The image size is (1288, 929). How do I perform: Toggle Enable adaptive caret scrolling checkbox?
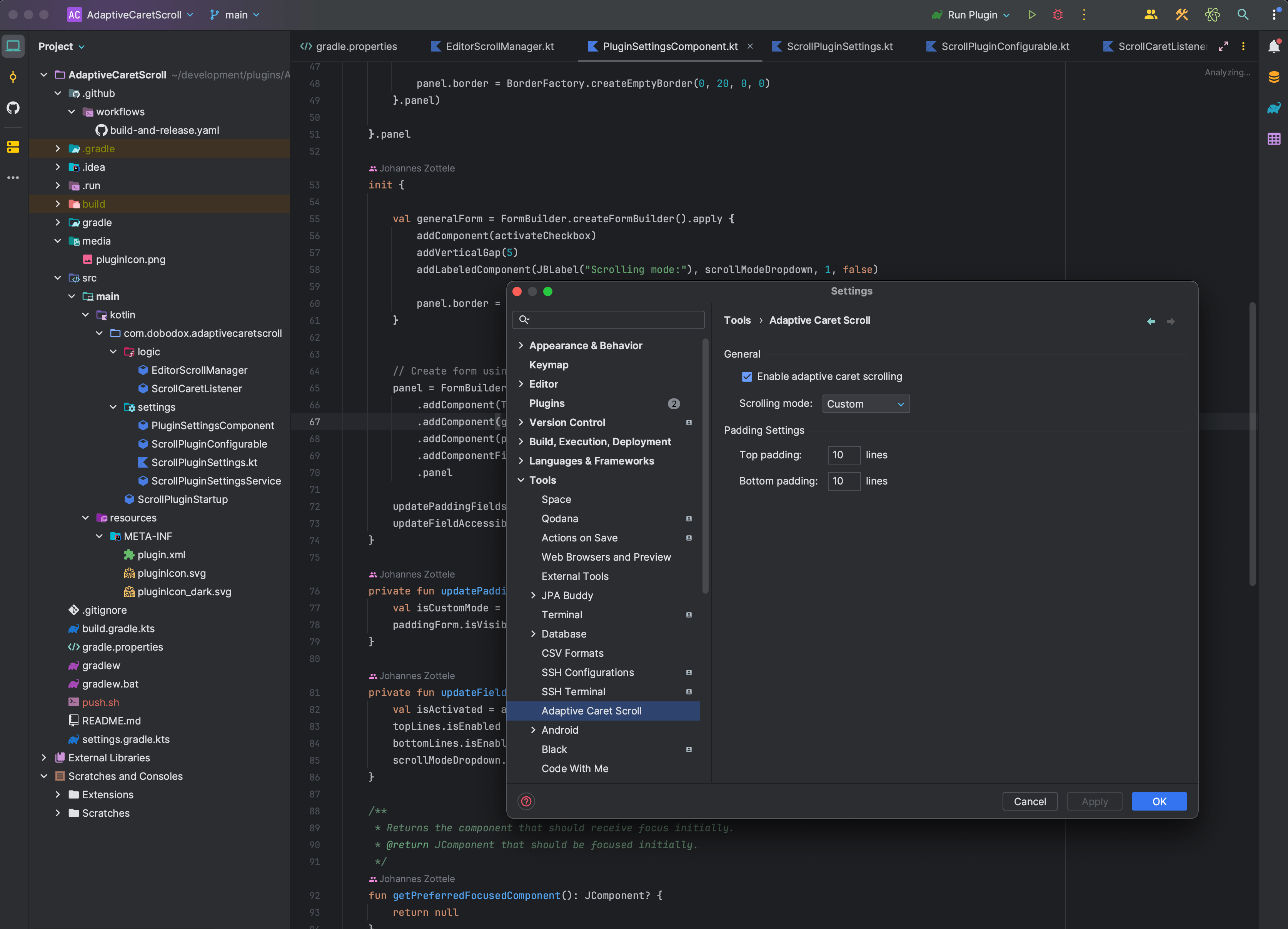coord(747,376)
